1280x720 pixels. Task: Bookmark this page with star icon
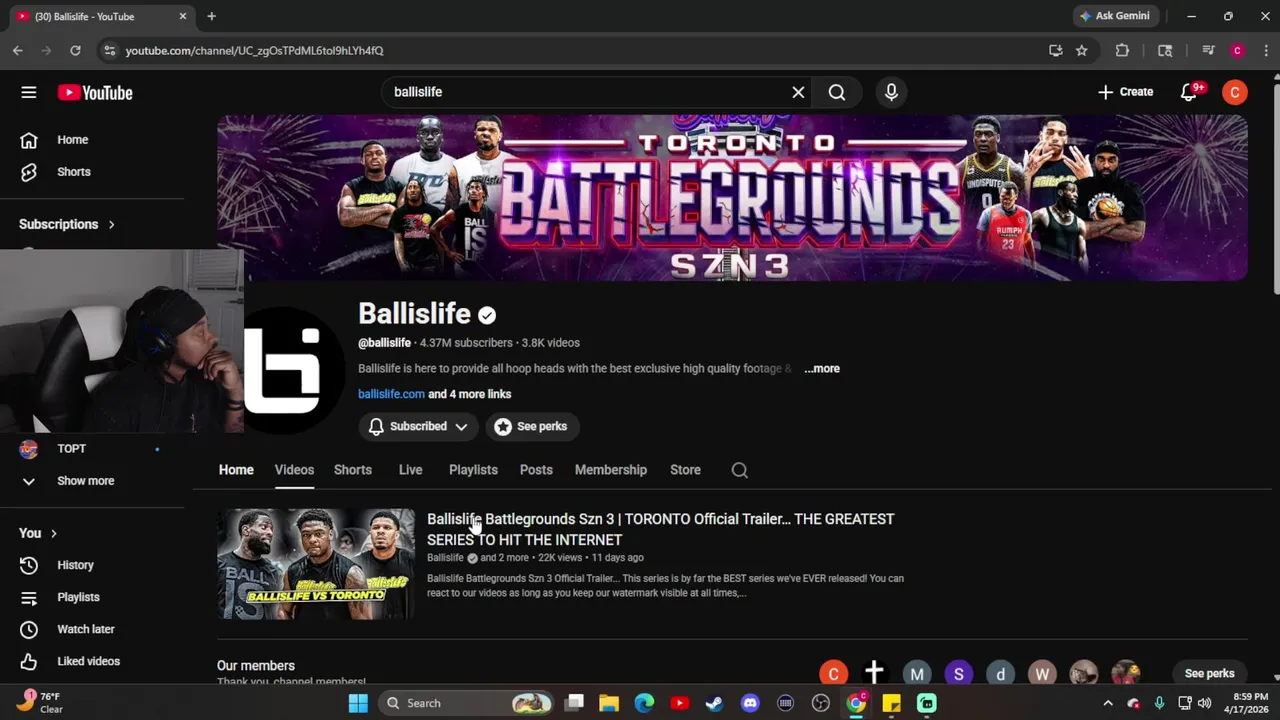click(x=1082, y=50)
